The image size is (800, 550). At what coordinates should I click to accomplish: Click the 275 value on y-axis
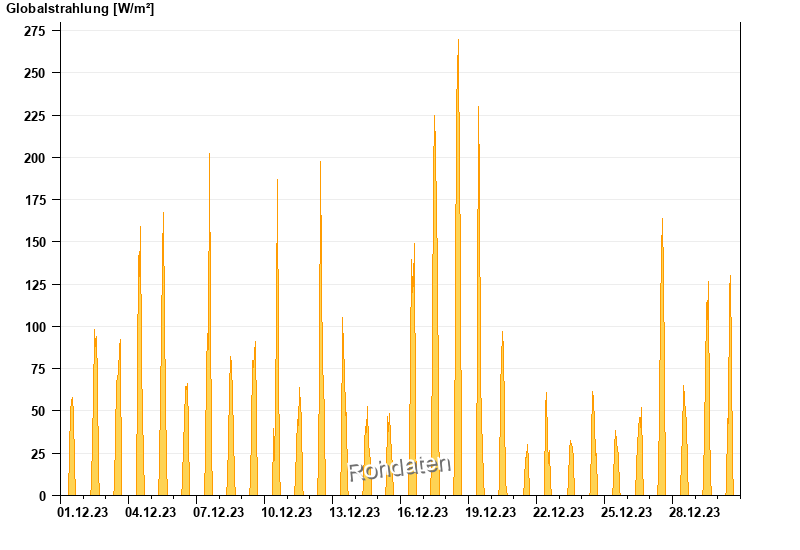[x=35, y=31]
